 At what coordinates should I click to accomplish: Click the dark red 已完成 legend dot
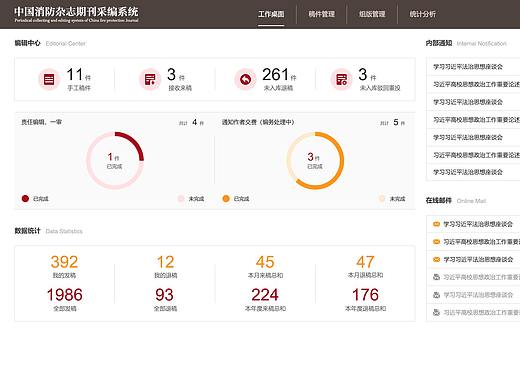[25, 199]
